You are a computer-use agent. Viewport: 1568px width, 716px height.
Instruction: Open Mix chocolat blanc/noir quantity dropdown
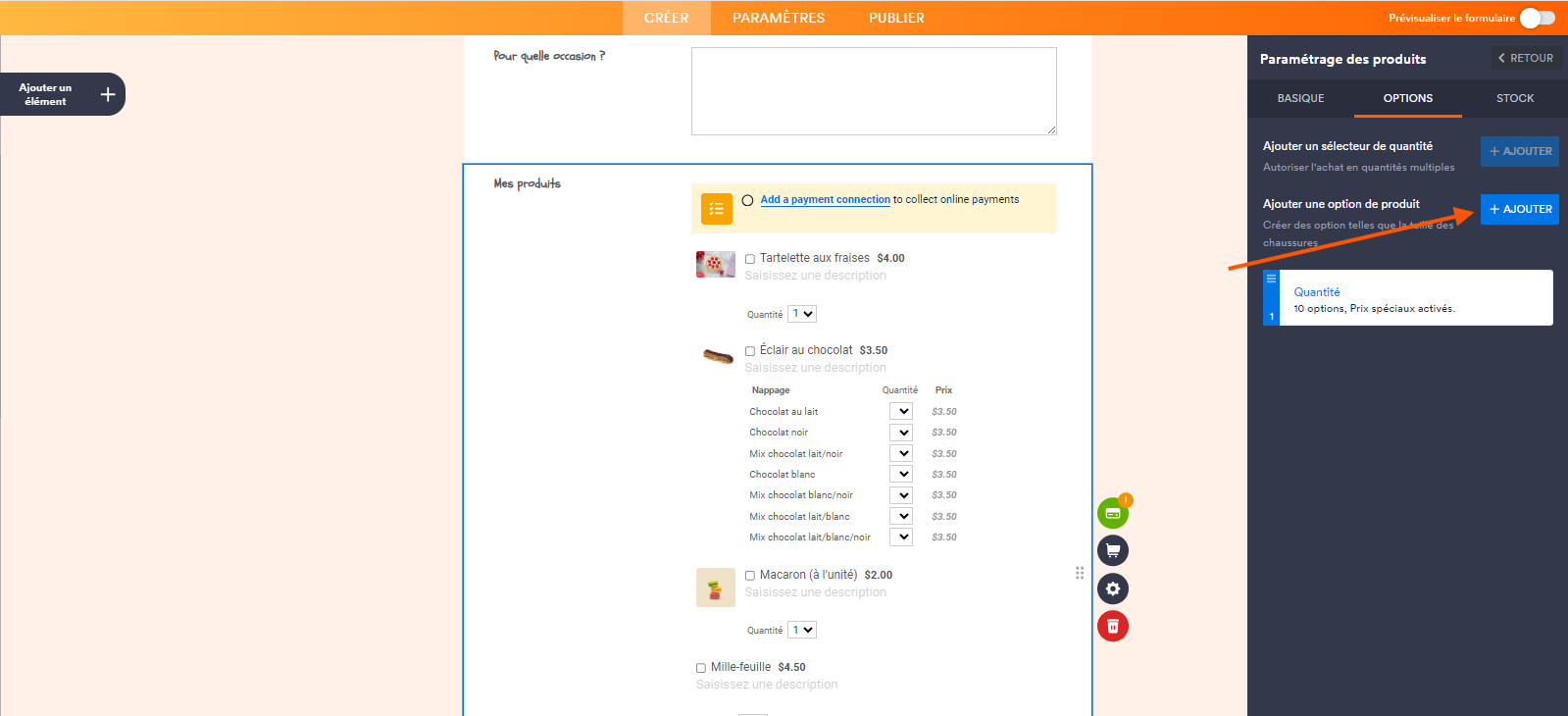click(x=901, y=495)
